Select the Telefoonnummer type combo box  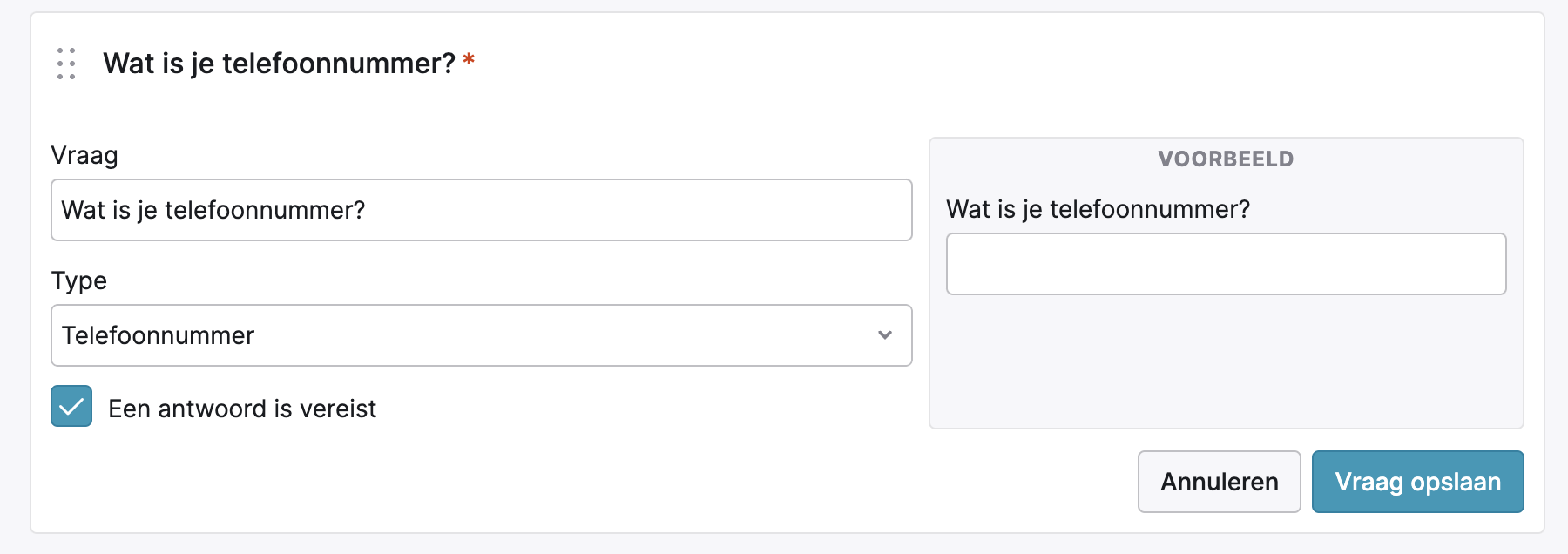coord(482,335)
